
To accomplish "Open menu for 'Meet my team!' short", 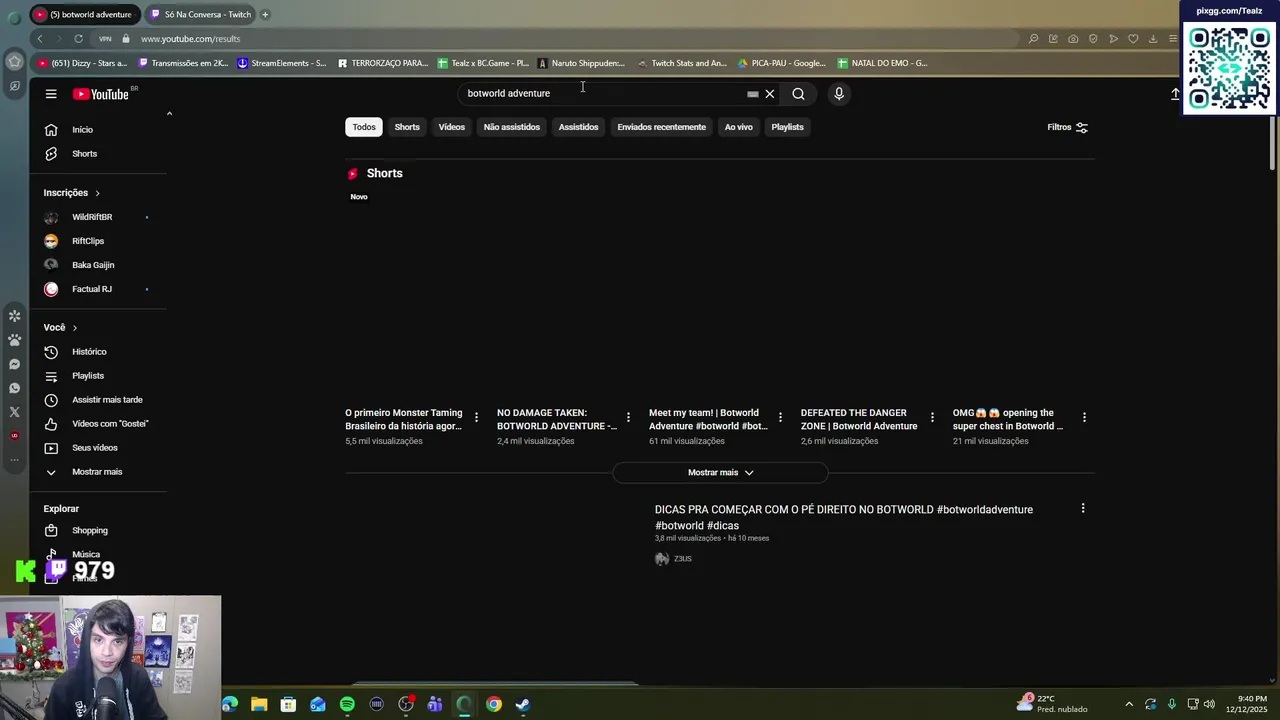I will coord(780,417).
